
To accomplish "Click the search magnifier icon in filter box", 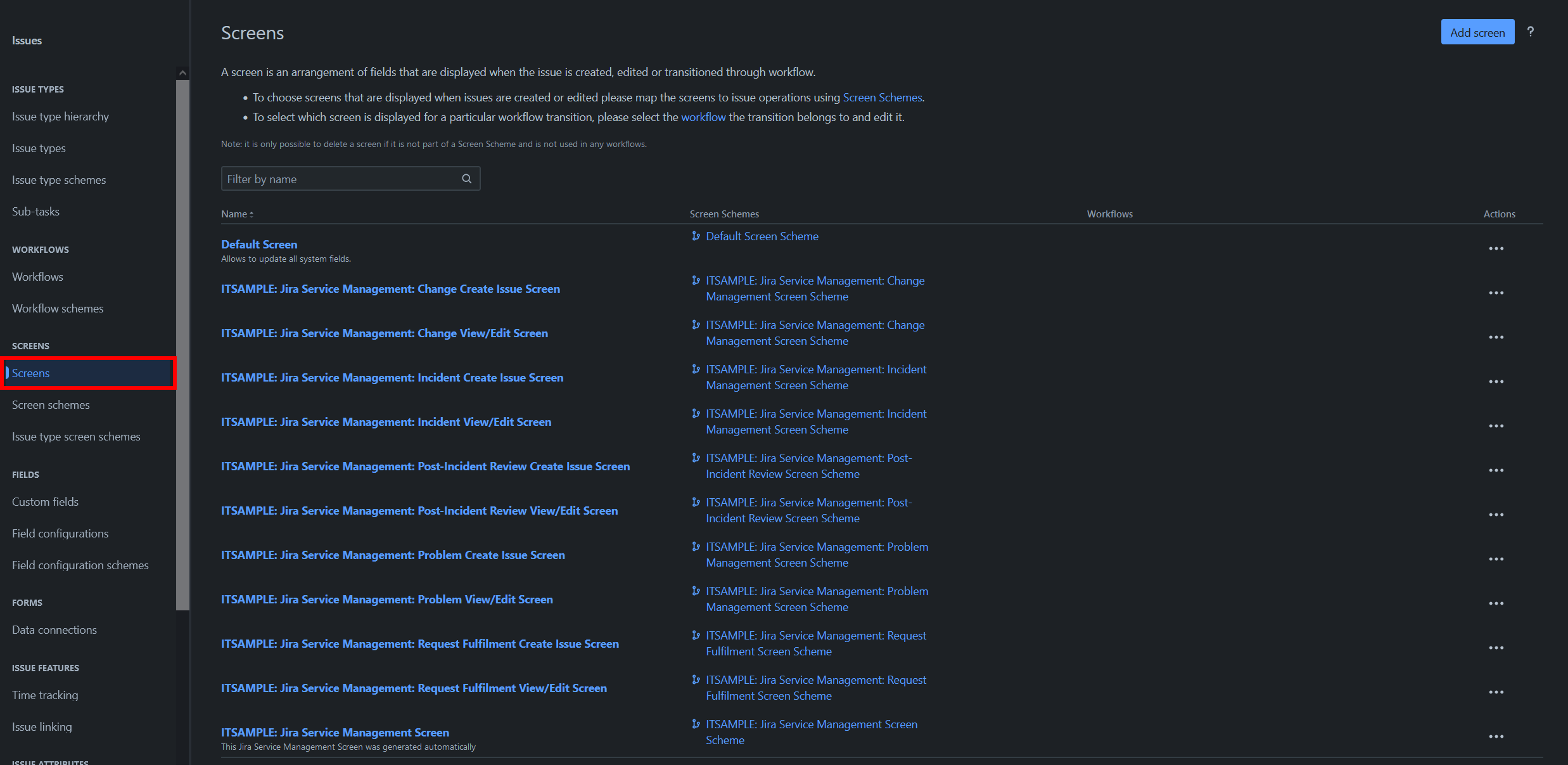I will pos(466,179).
